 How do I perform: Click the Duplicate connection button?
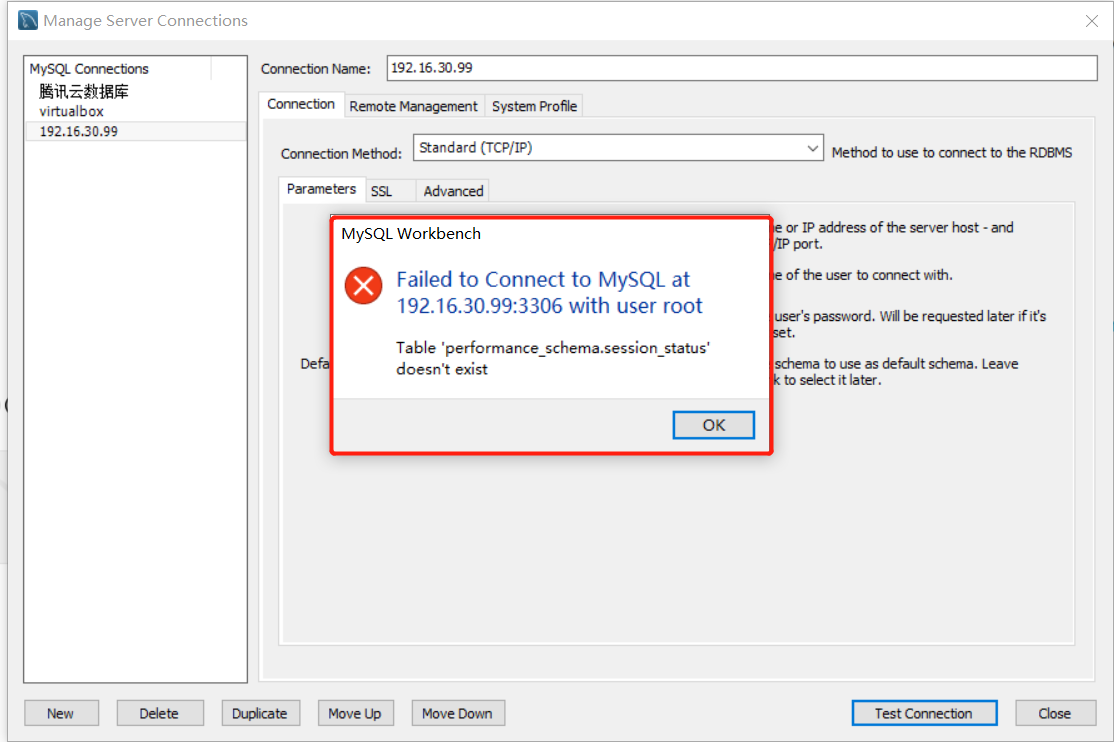(x=260, y=713)
